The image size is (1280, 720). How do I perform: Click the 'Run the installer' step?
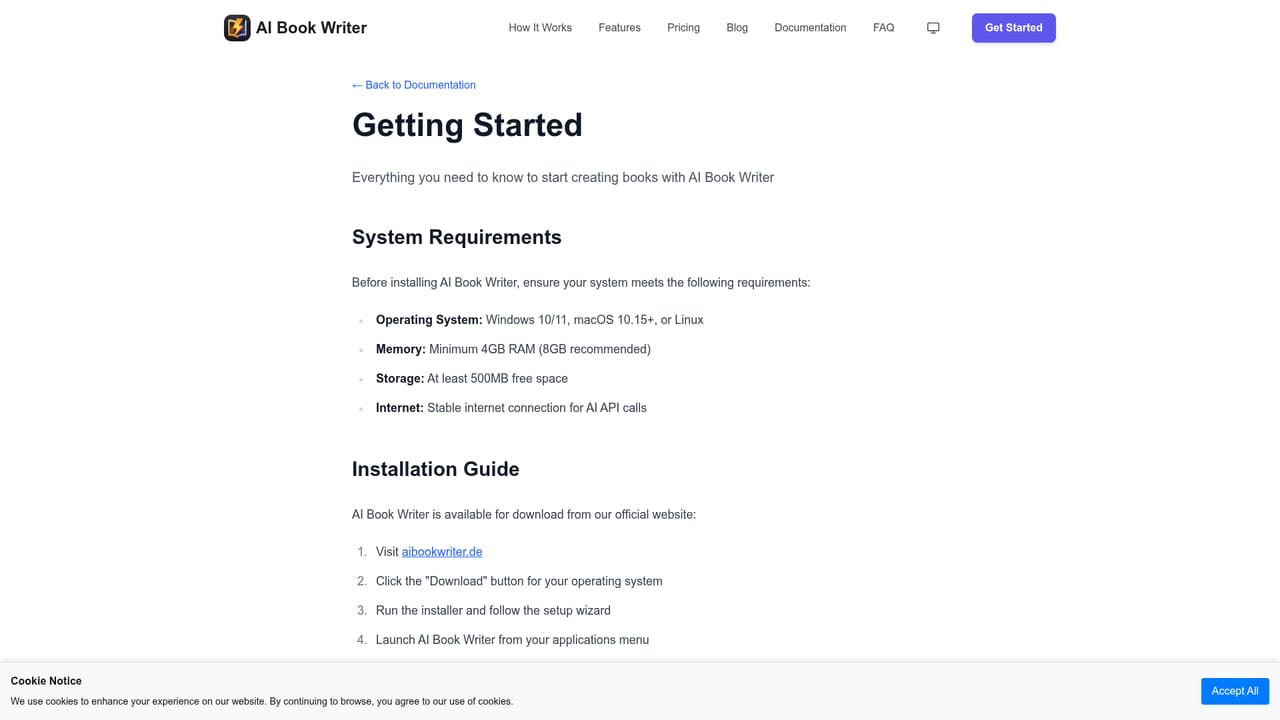(x=493, y=610)
